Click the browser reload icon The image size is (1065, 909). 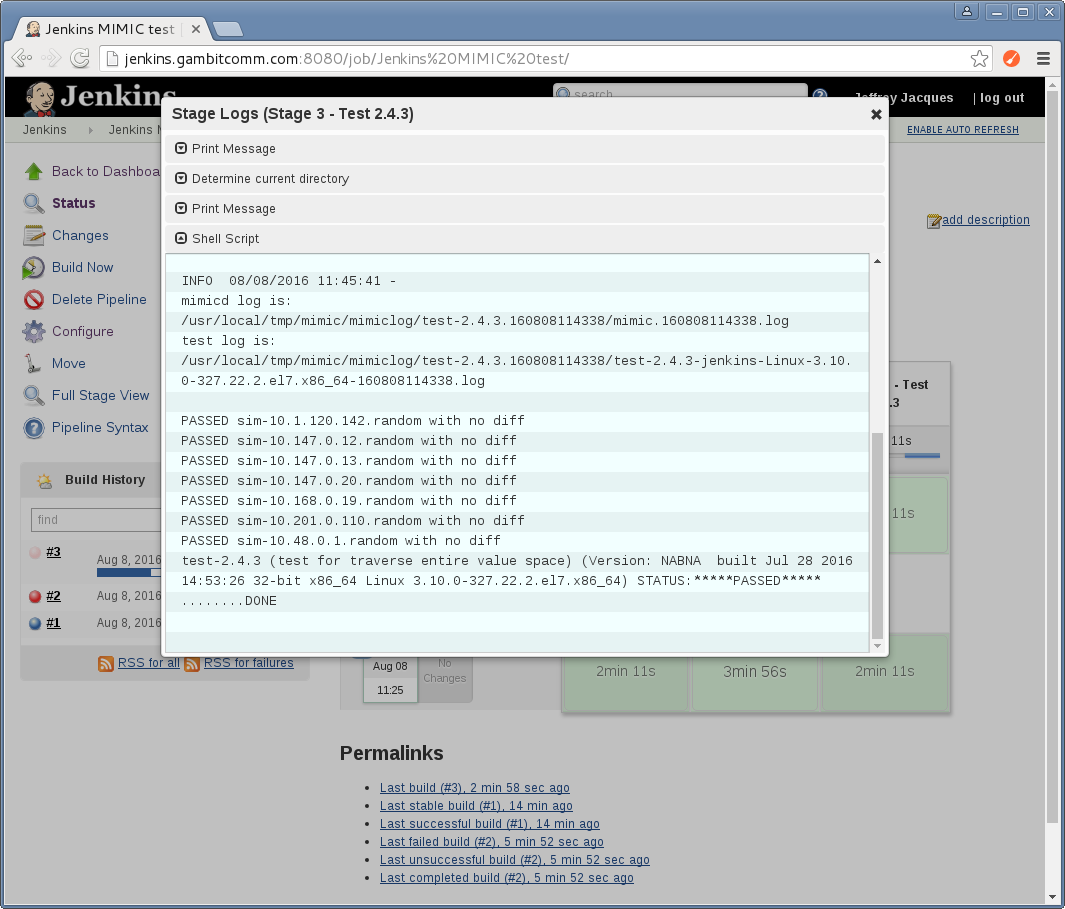click(x=80, y=58)
